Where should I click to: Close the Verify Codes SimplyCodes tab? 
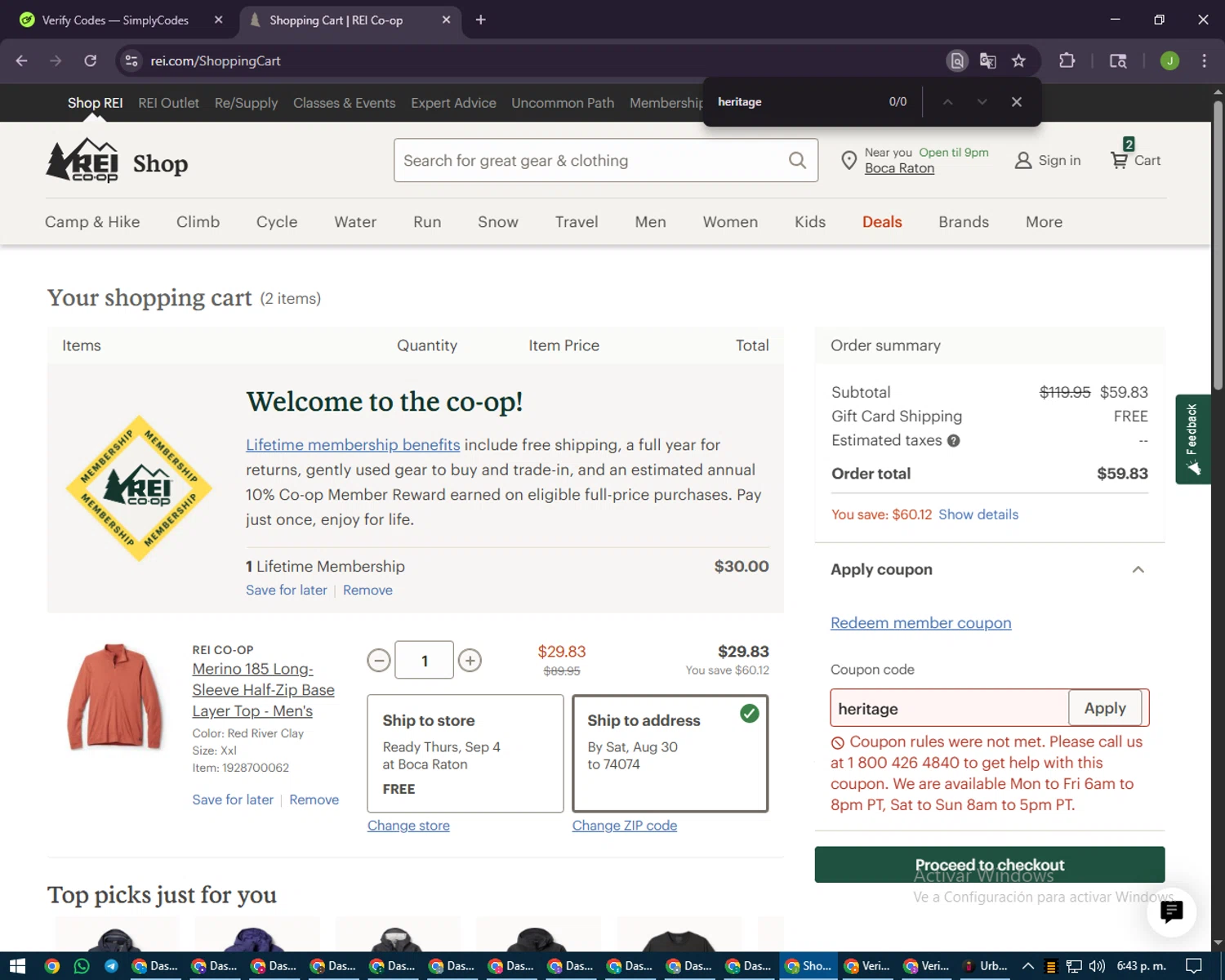pyautogui.click(x=219, y=20)
